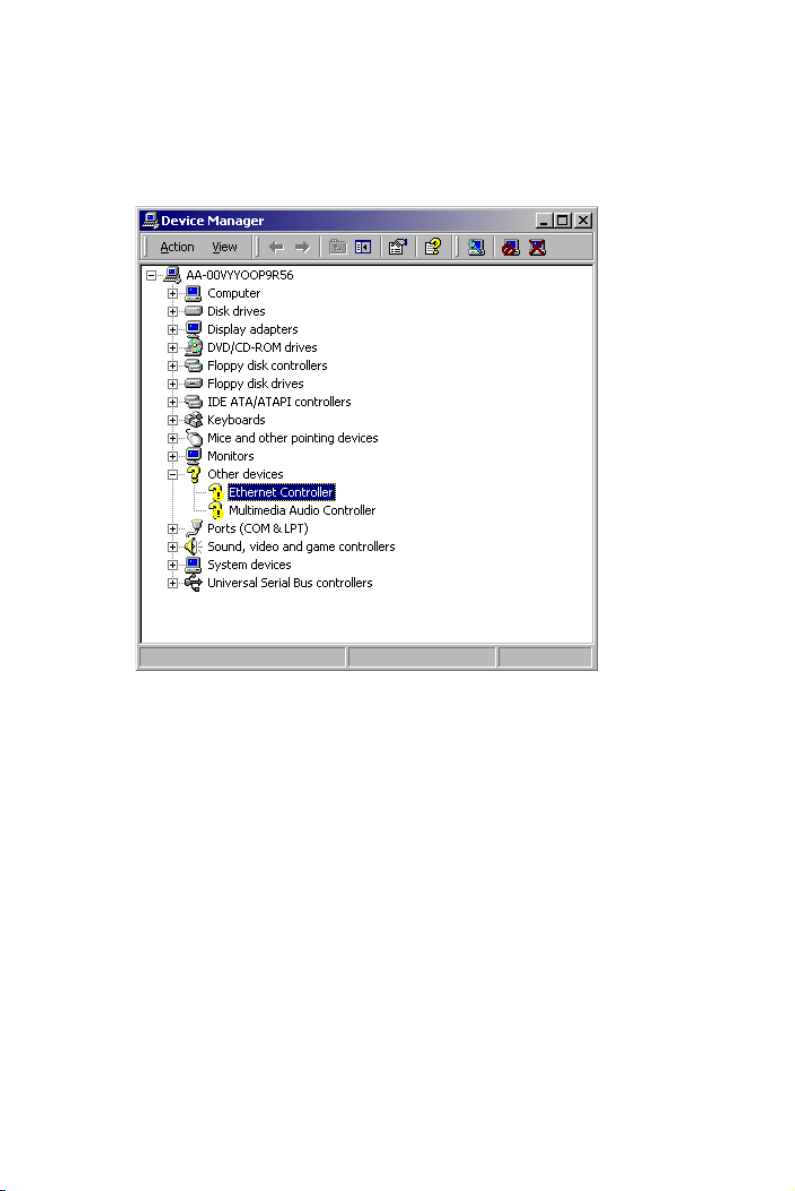This screenshot has height=1191, width=795.
Task: Expand the System devices category
Action: [x=172, y=565]
